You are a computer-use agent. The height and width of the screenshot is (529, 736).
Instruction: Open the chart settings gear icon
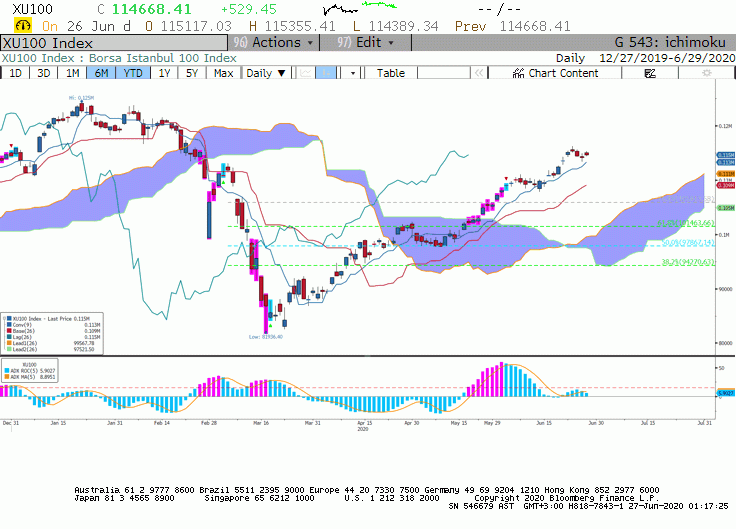click(706, 73)
